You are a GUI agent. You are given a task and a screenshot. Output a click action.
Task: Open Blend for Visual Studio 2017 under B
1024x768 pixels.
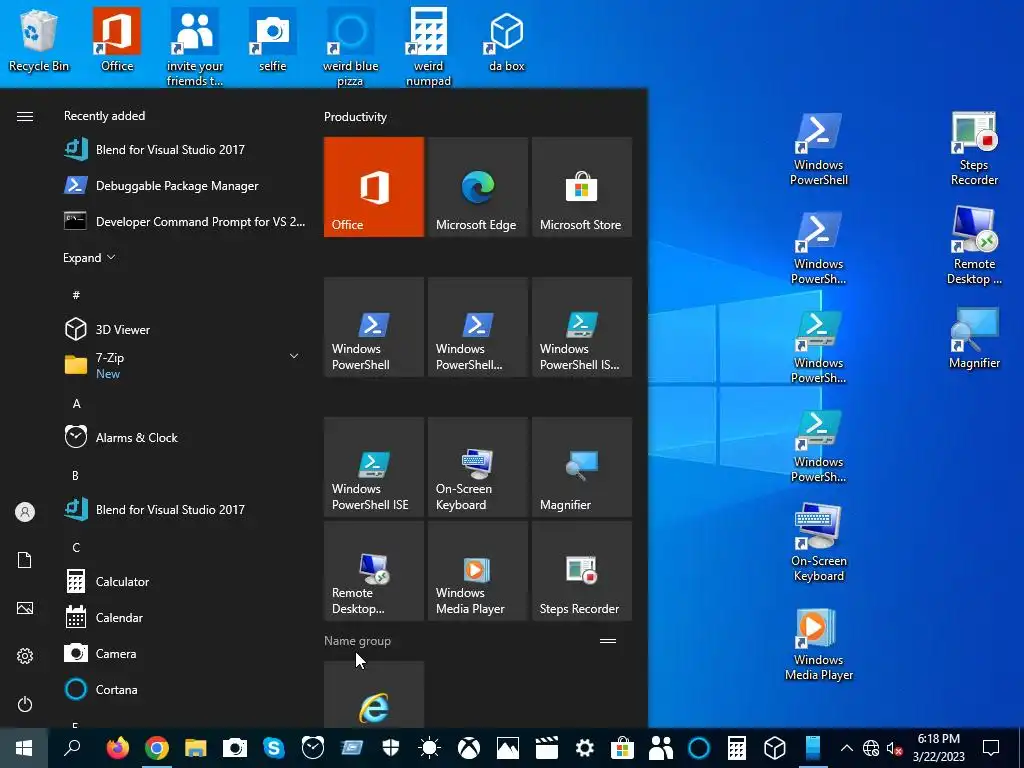(183, 509)
